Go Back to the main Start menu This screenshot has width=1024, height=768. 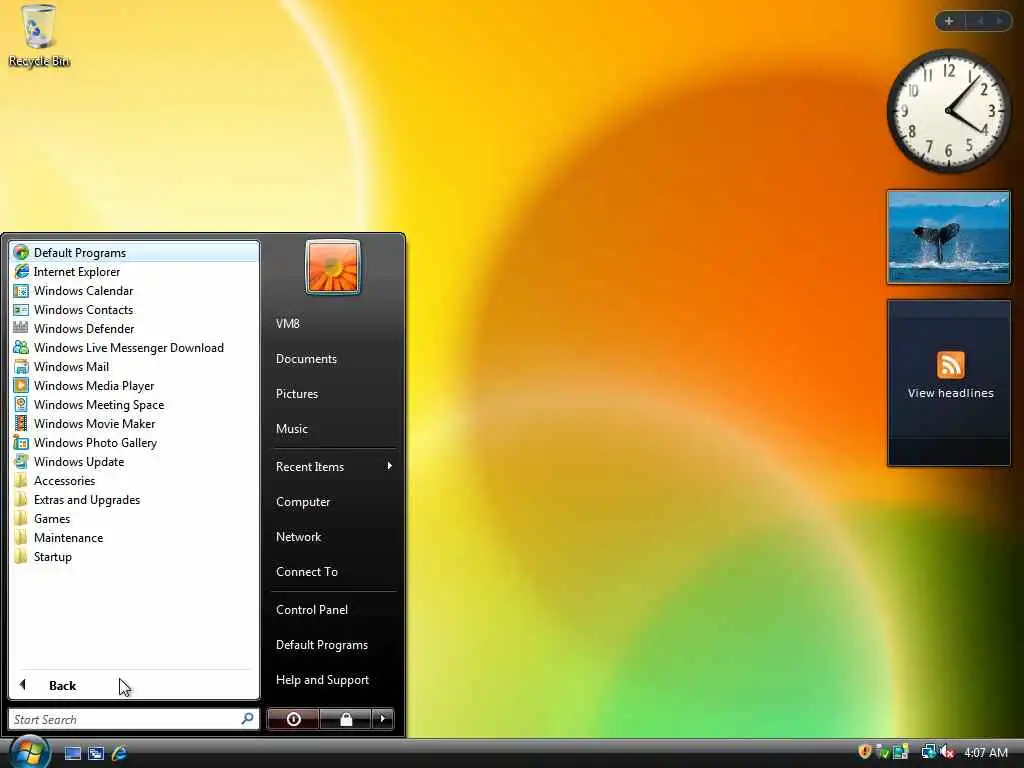click(x=134, y=685)
